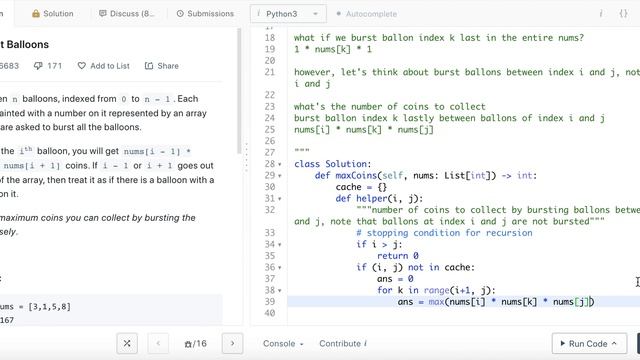The width and height of the screenshot is (640, 360).
Task: Click the 'Balloons' problem title
Action: [24, 44]
